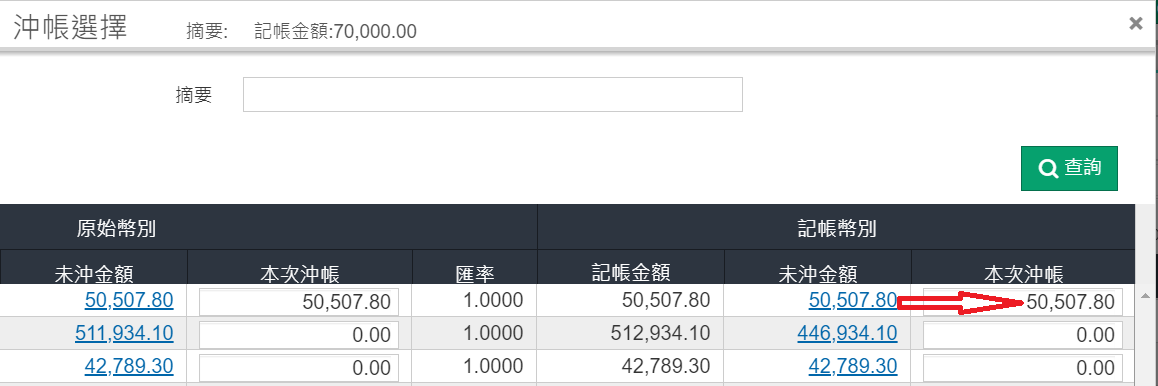The height and width of the screenshot is (386, 1158).
Task: Click the table scrollbar up arrow
Action: click(x=1145, y=295)
